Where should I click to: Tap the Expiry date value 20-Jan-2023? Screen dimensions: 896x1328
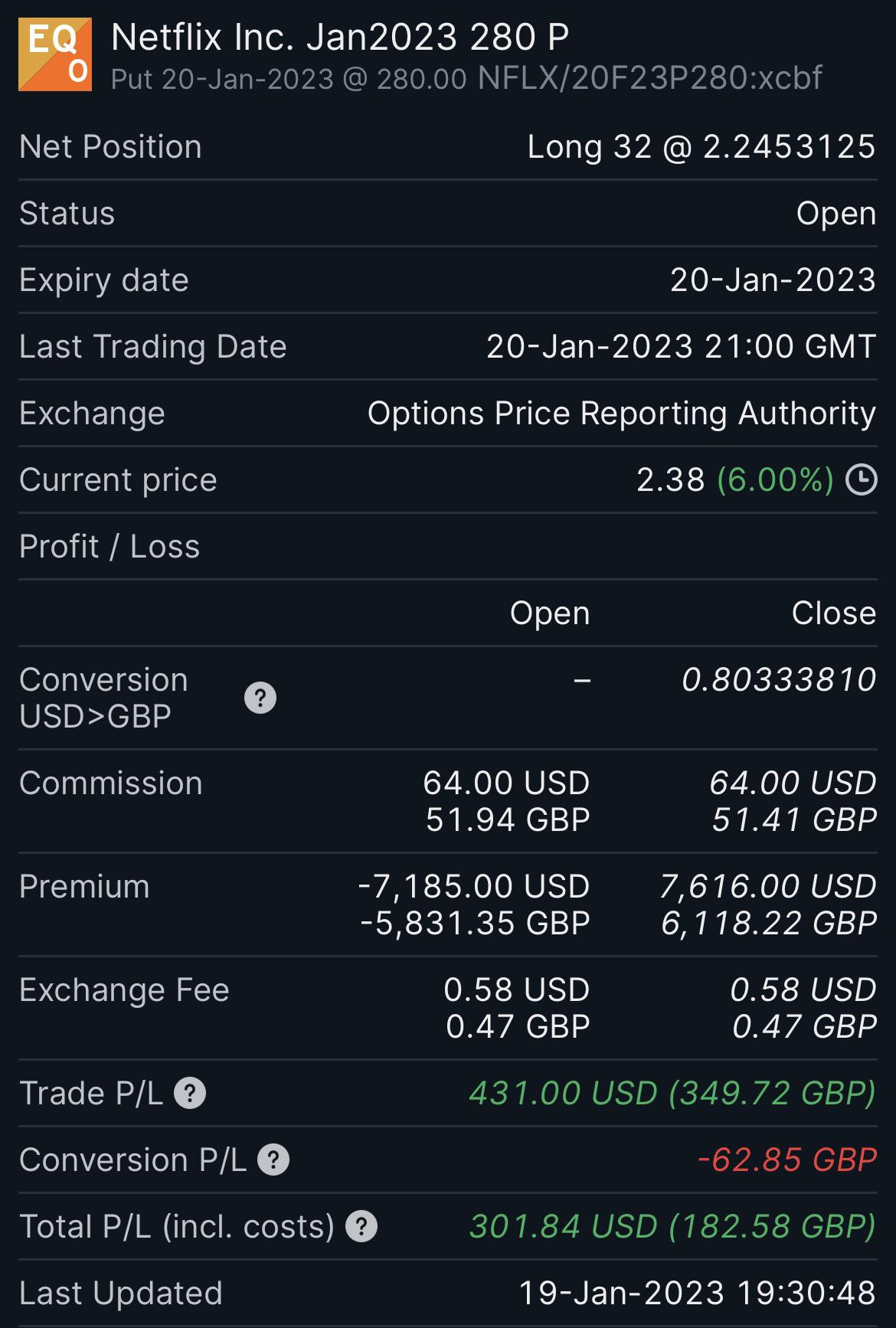pos(772,280)
